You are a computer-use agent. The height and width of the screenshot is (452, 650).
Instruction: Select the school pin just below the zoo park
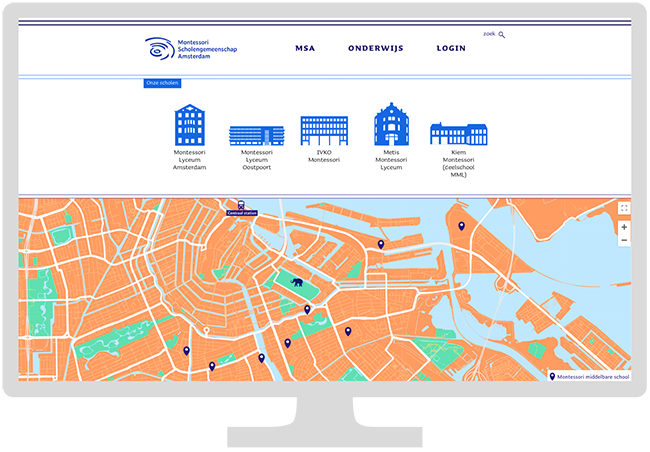click(x=307, y=309)
